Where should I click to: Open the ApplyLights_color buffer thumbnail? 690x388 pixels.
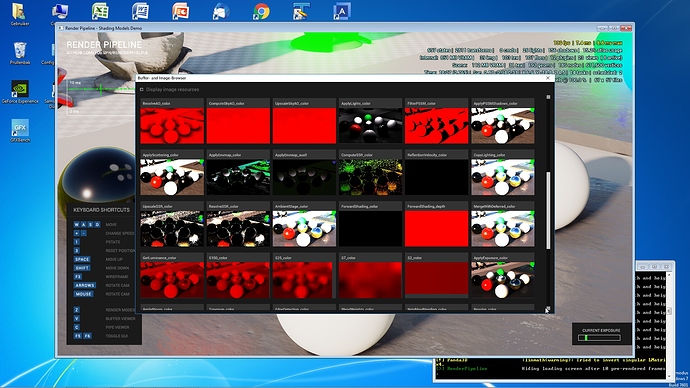[x=370, y=126]
